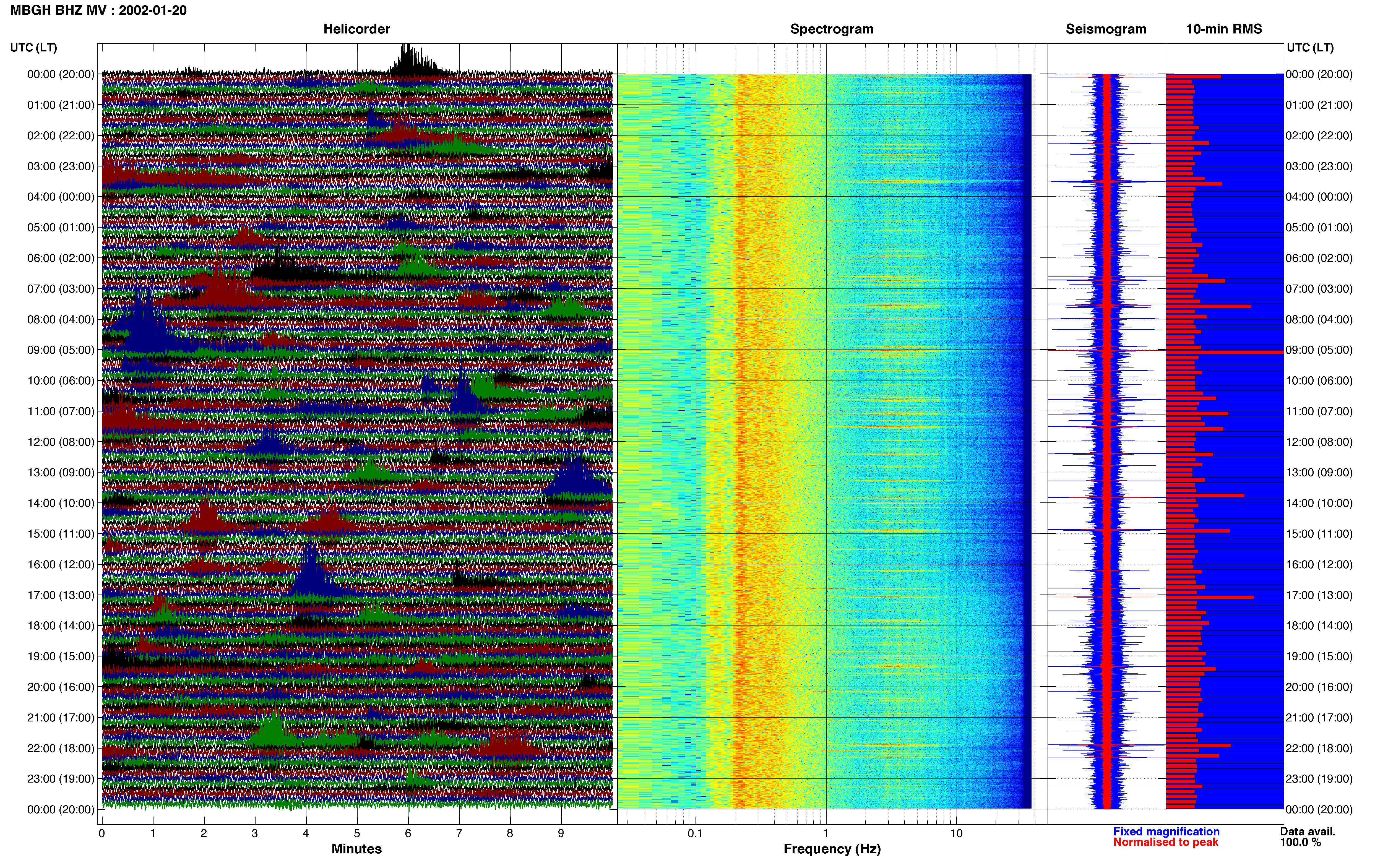Click the '10' frequency tick label
Screen dimensions: 1388x868
[956, 833]
